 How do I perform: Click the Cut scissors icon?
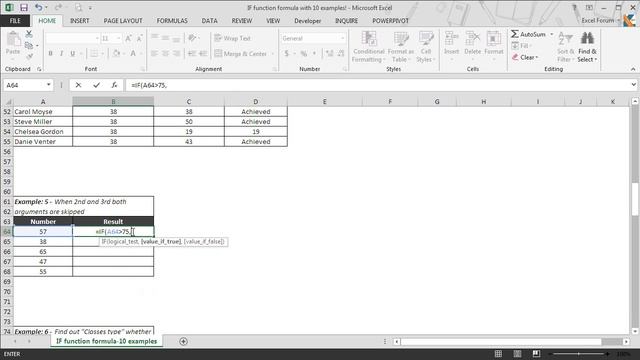[x=29, y=34]
